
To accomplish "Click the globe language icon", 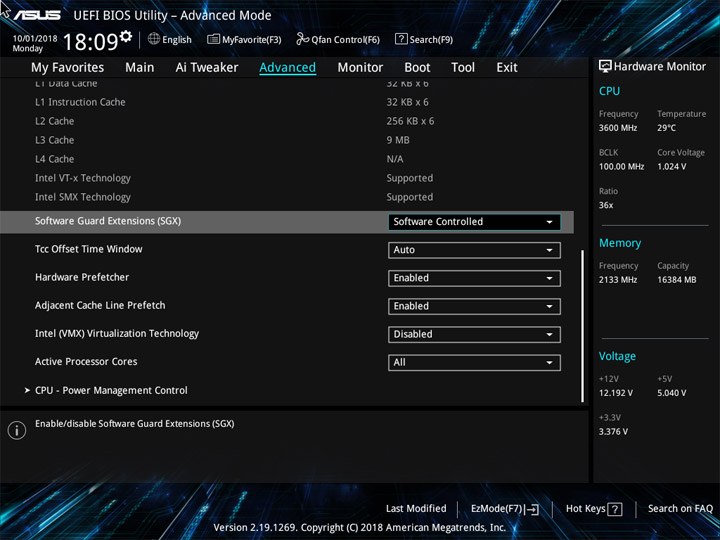I will click(x=154, y=39).
